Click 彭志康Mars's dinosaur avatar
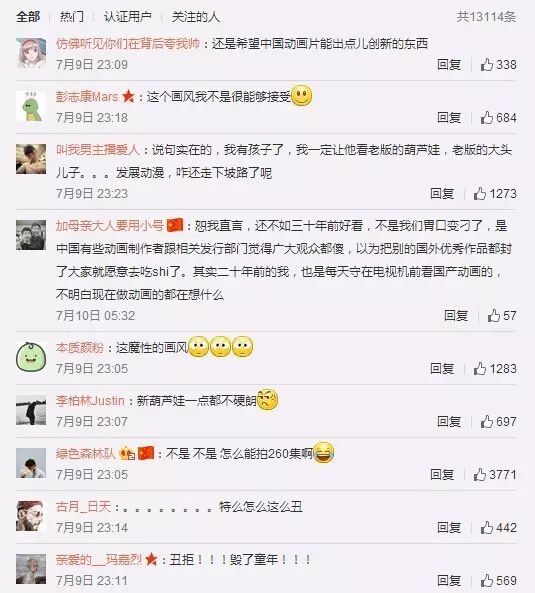 [31, 106]
